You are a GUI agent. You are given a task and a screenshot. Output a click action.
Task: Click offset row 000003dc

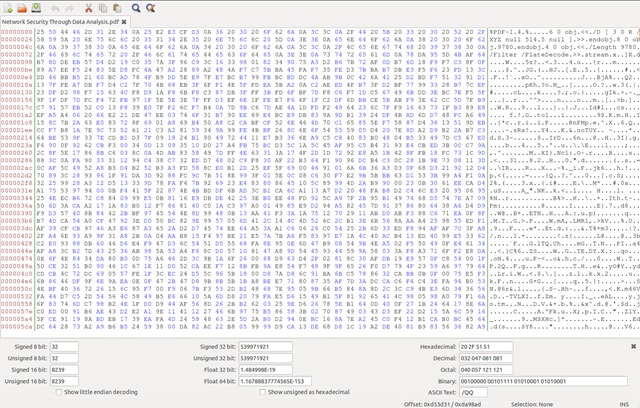pos(17,228)
